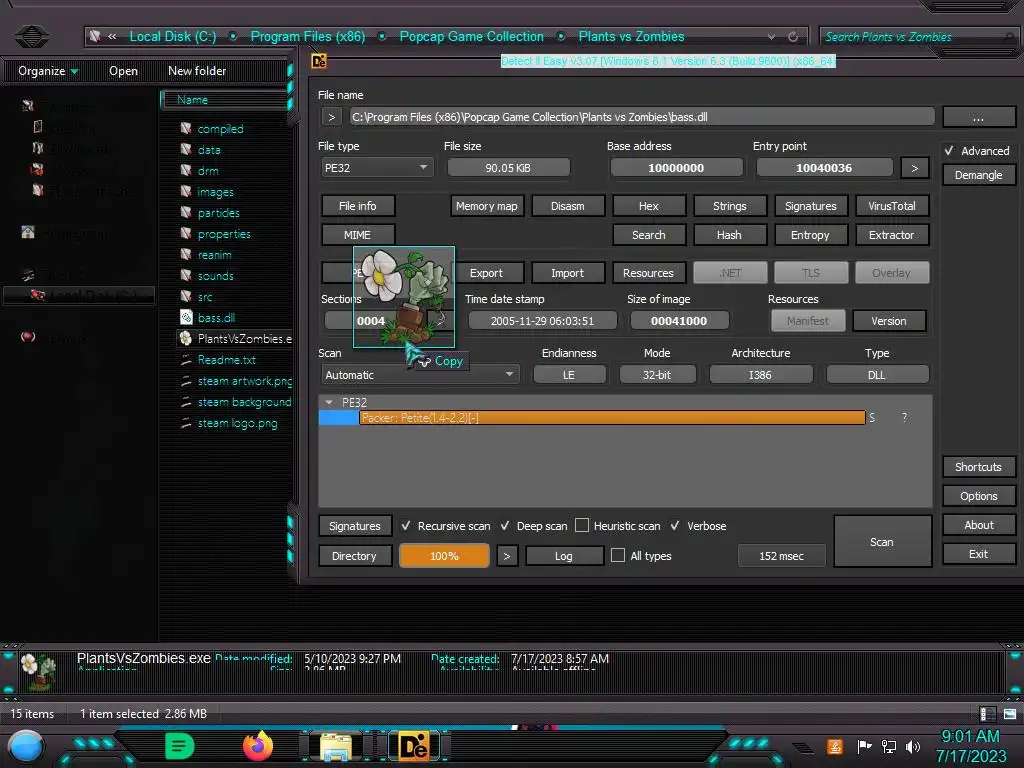This screenshot has height=768, width=1024.
Task: Click the arrow button next to 100% progress
Action: [507, 556]
